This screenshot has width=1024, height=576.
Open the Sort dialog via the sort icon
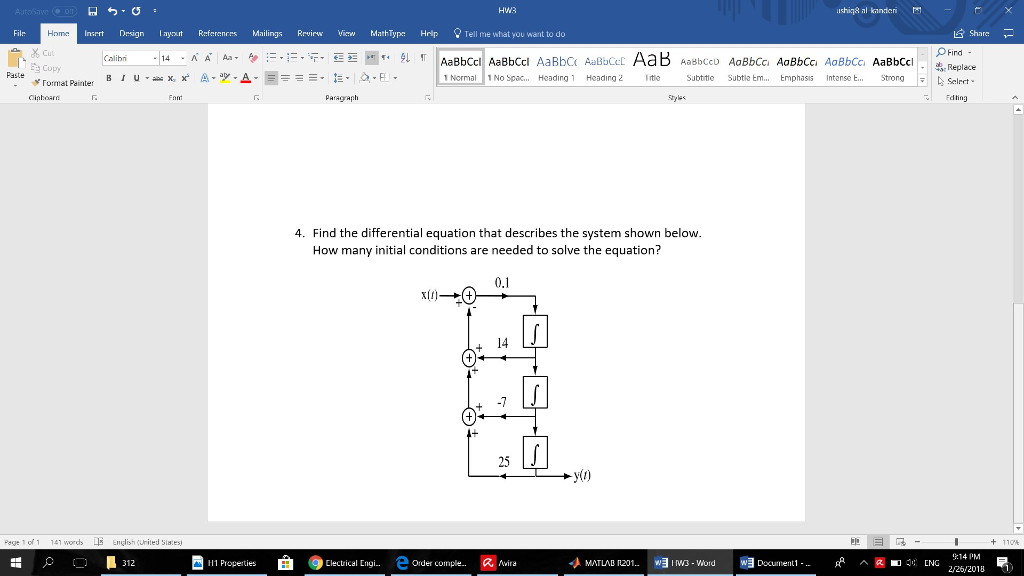click(405, 57)
